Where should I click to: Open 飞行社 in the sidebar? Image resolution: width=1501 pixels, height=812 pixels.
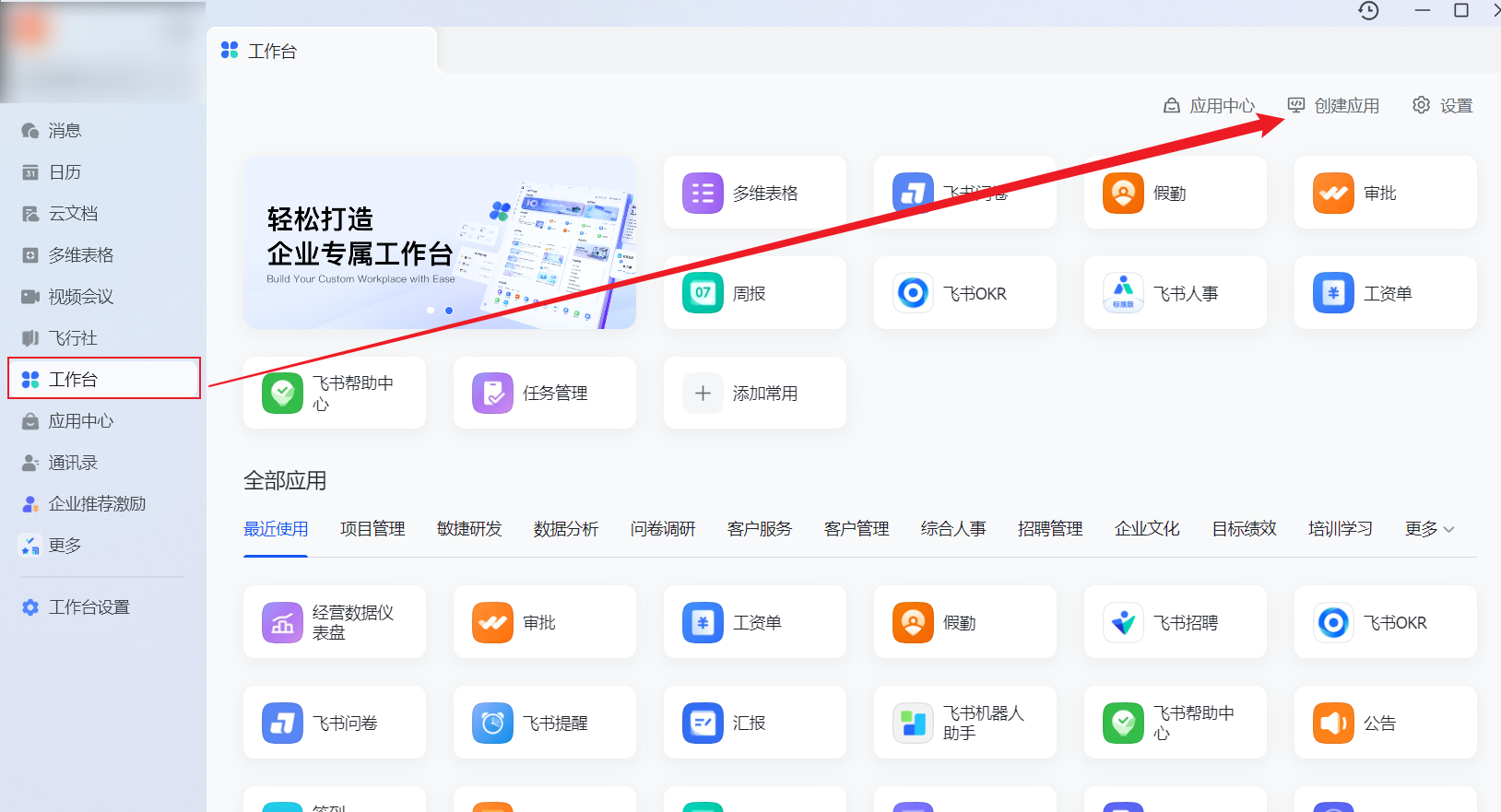tap(103, 337)
